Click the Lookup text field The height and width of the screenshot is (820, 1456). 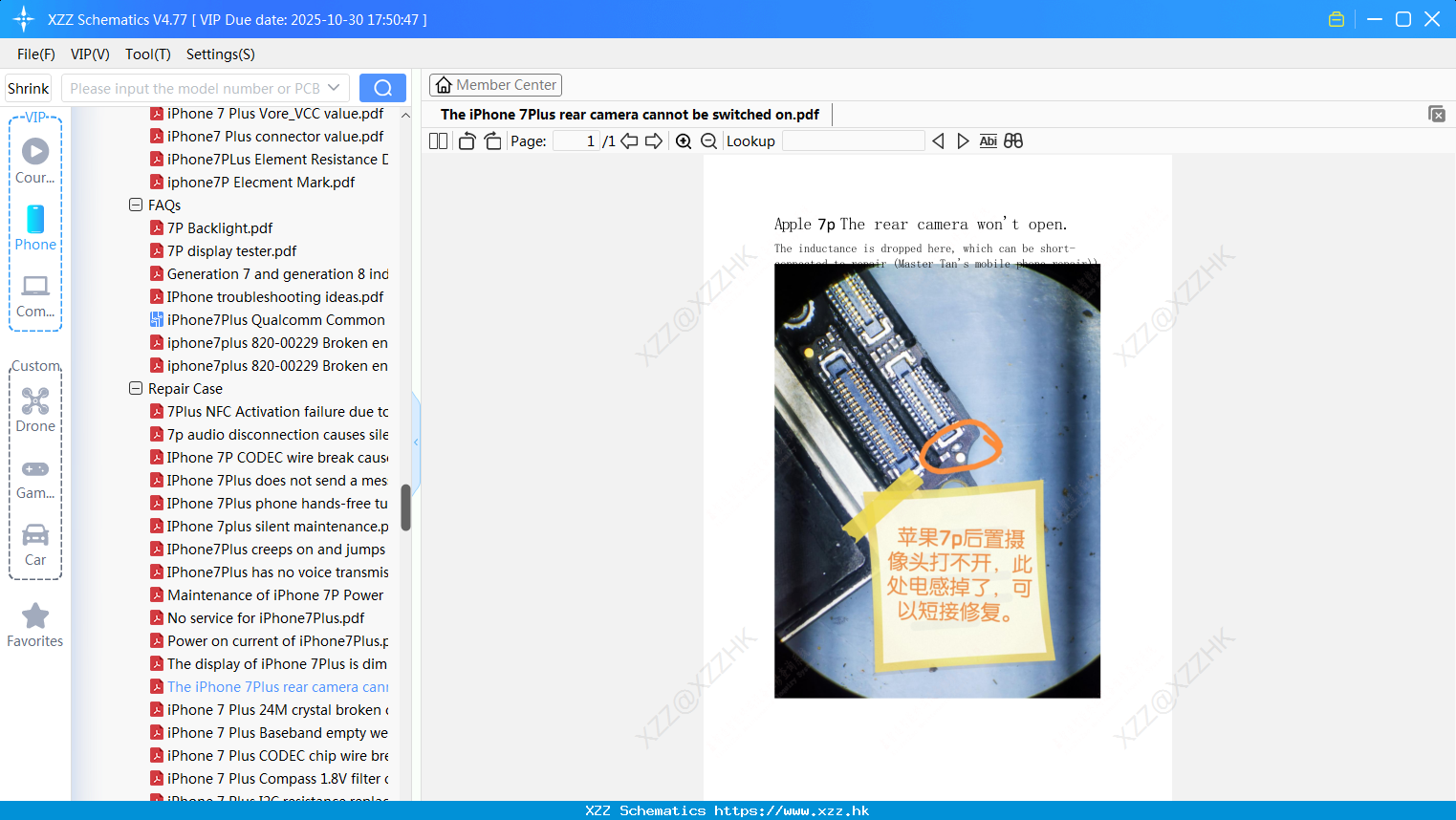coord(854,141)
